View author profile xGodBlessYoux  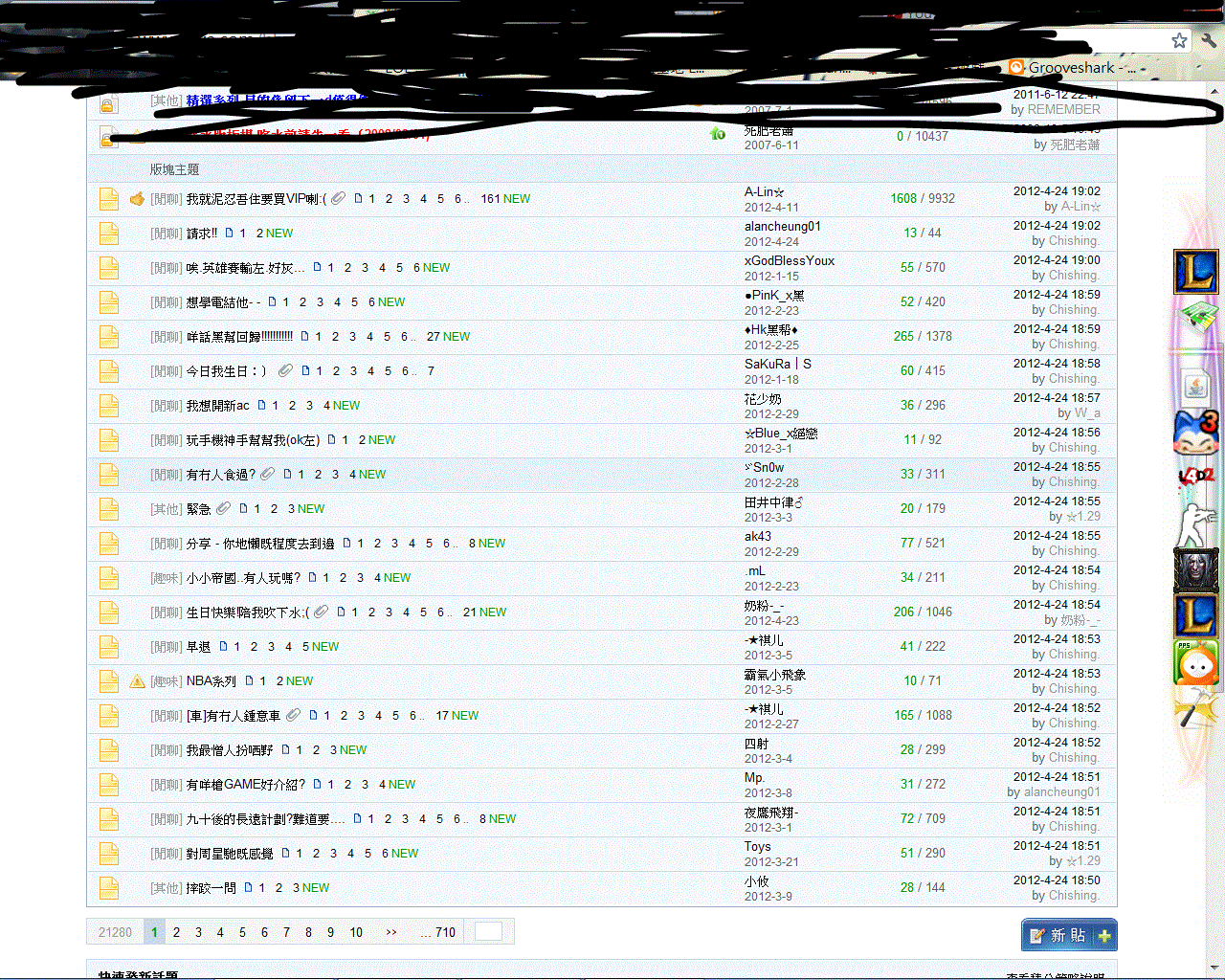(x=790, y=260)
